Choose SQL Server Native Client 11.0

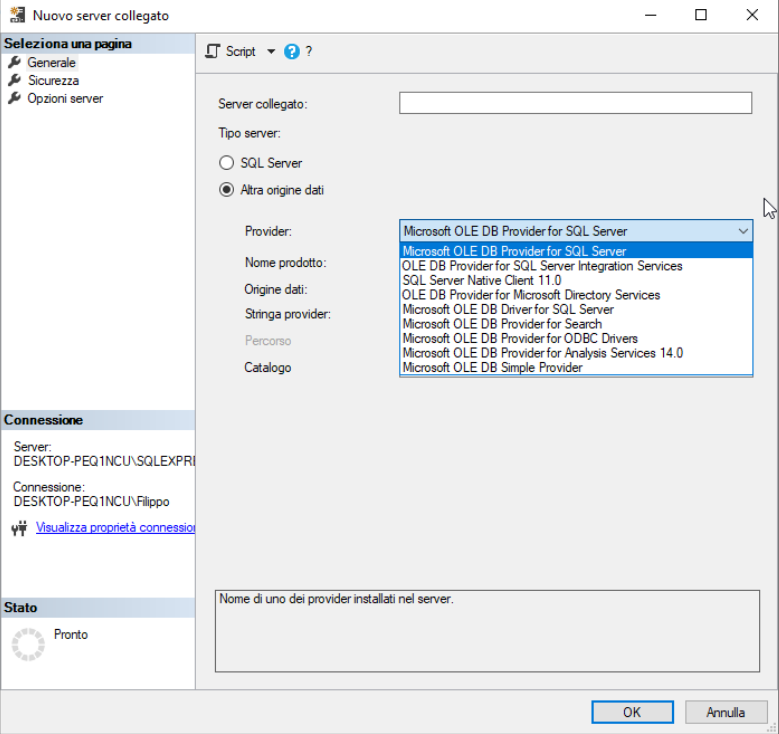(576, 280)
